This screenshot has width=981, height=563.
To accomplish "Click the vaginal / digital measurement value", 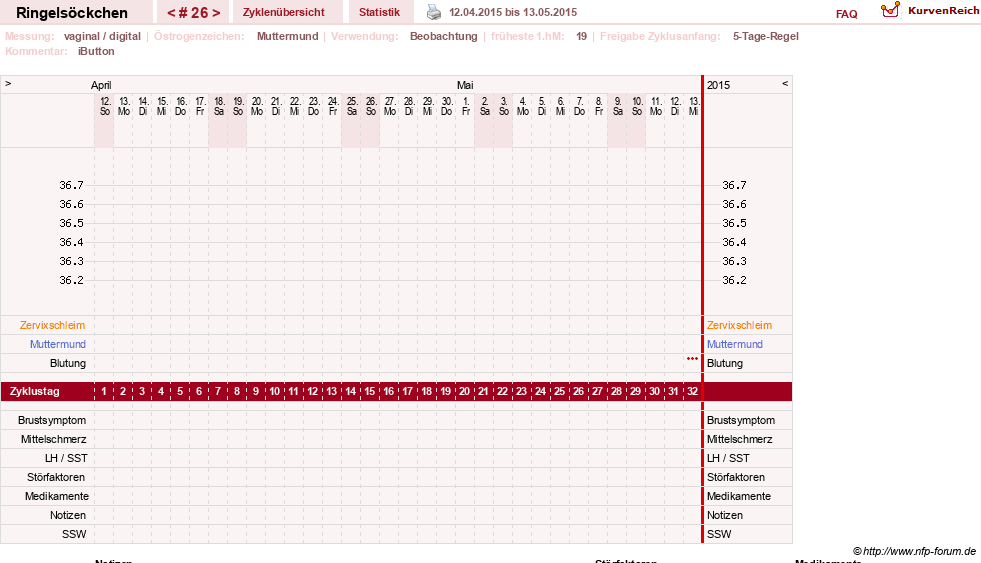I will click(102, 36).
